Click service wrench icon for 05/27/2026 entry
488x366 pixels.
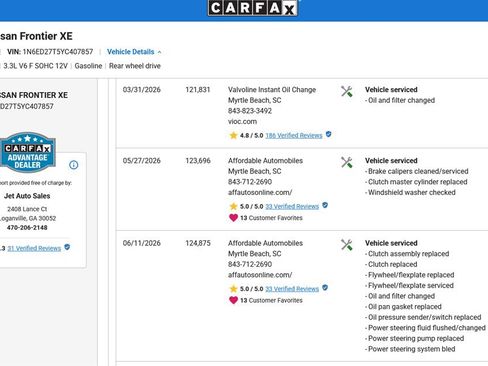point(347,162)
